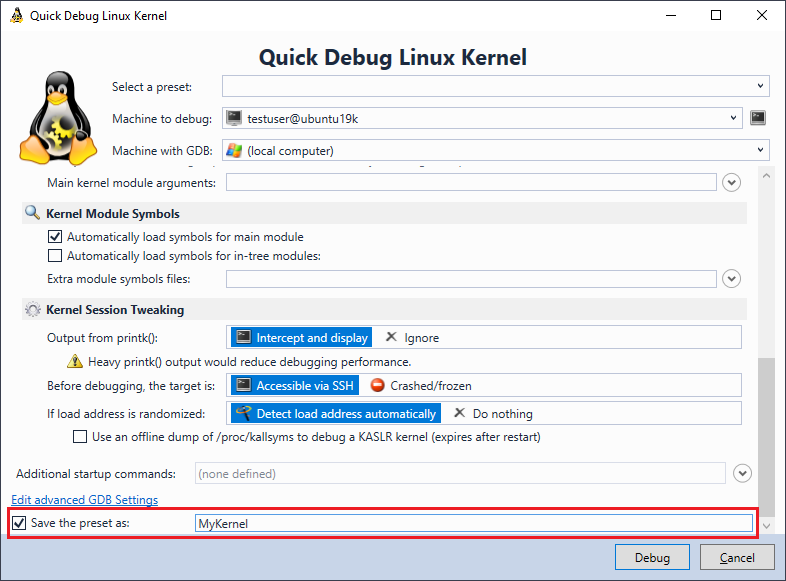This screenshot has width=786, height=581.
Task: Click the Cancel button
Action: tap(737, 557)
